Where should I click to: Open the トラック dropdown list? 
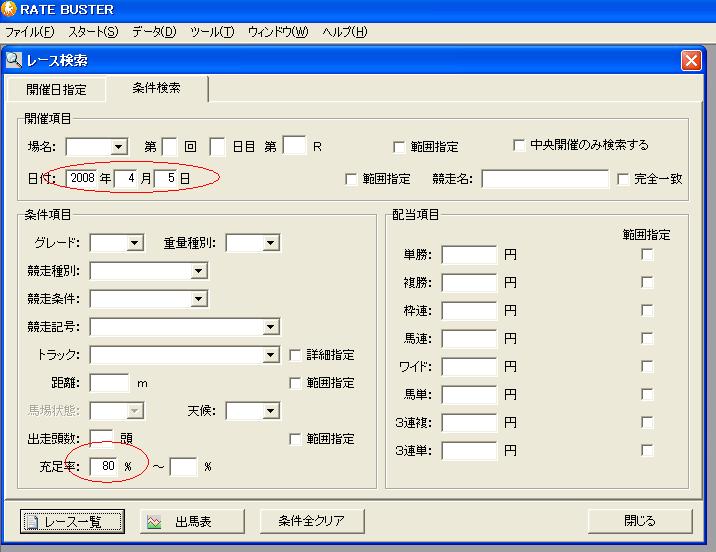point(270,355)
